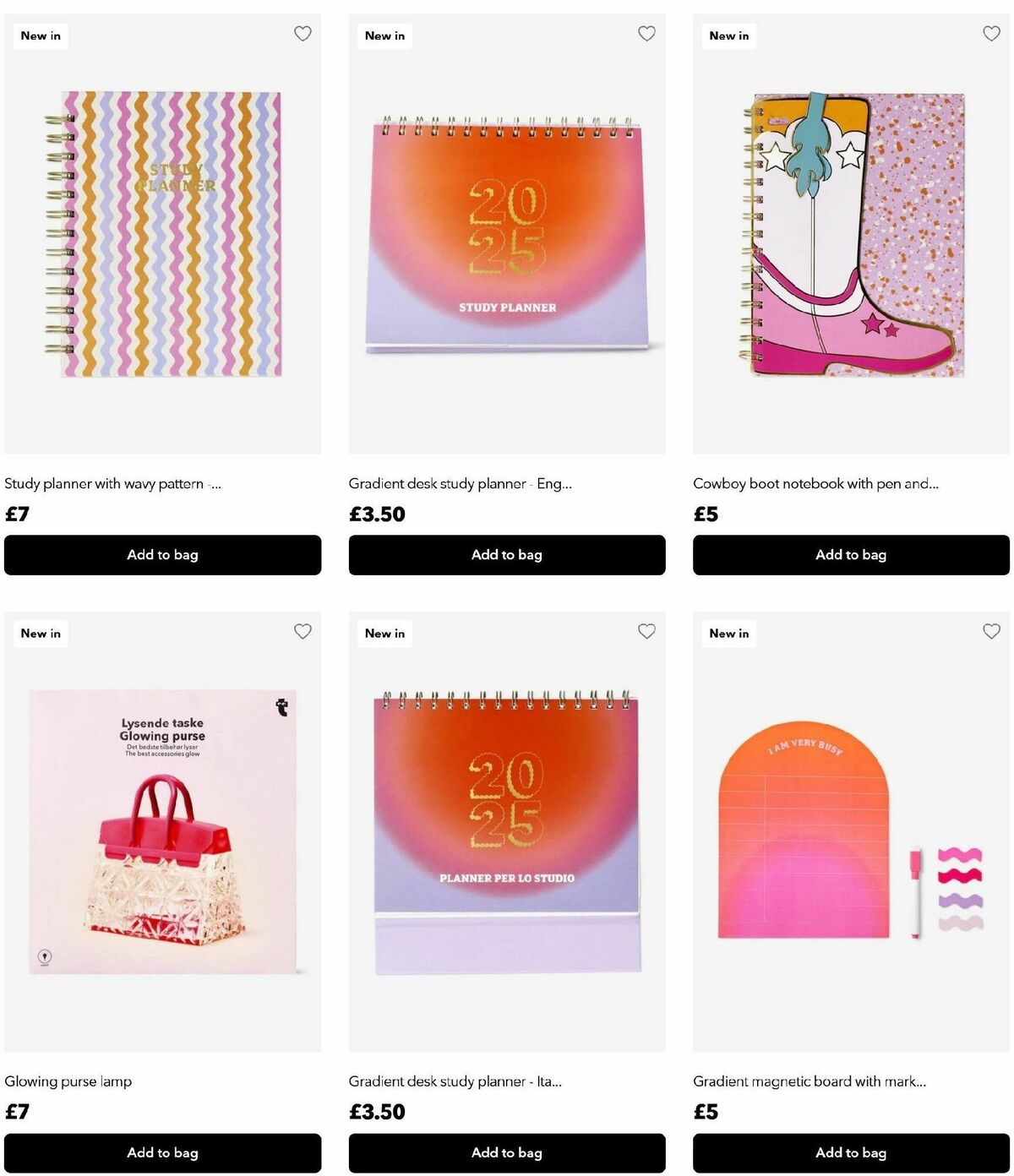This screenshot has height=1176, width=1014.
Task: Click the heart on the cowboy boot notebook
Action: click(x=991, y=34)
